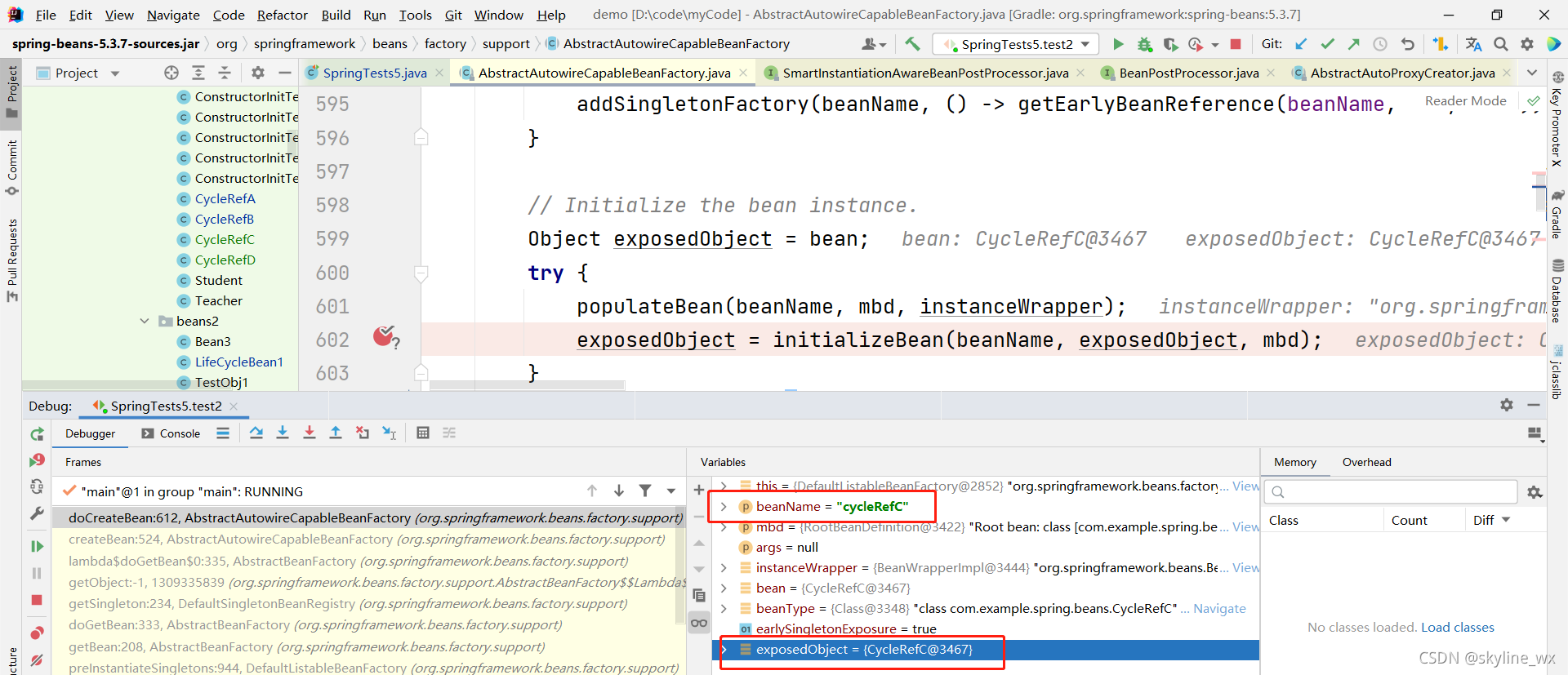
Task: Open the Navigate menu
Action: point(173,15)
